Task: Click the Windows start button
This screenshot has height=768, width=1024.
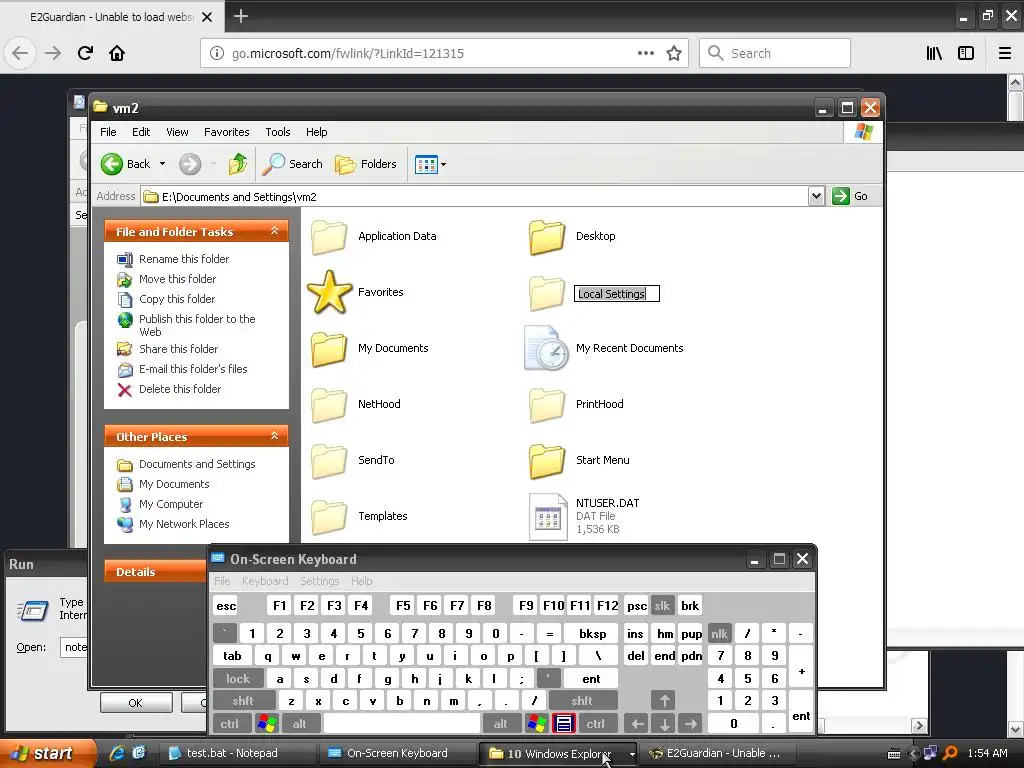Action: pos(49,753)
